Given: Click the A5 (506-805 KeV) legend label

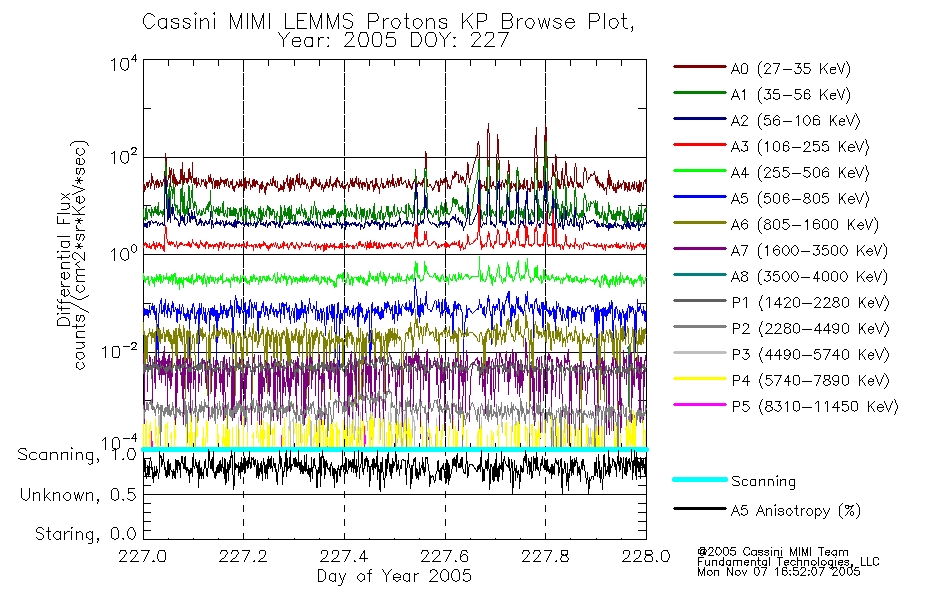Looking at the screenshot, I should pyautogui.click(x=800, y=199).
